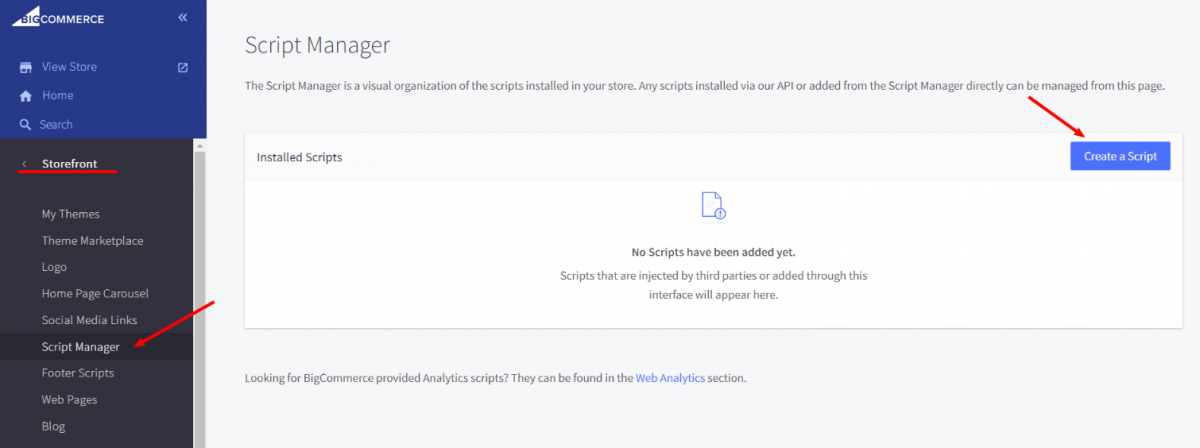The image size is (1200, 448).
Task: Click the empty scripts document icon
Action: pyautogui.click(x=712, y=205)
